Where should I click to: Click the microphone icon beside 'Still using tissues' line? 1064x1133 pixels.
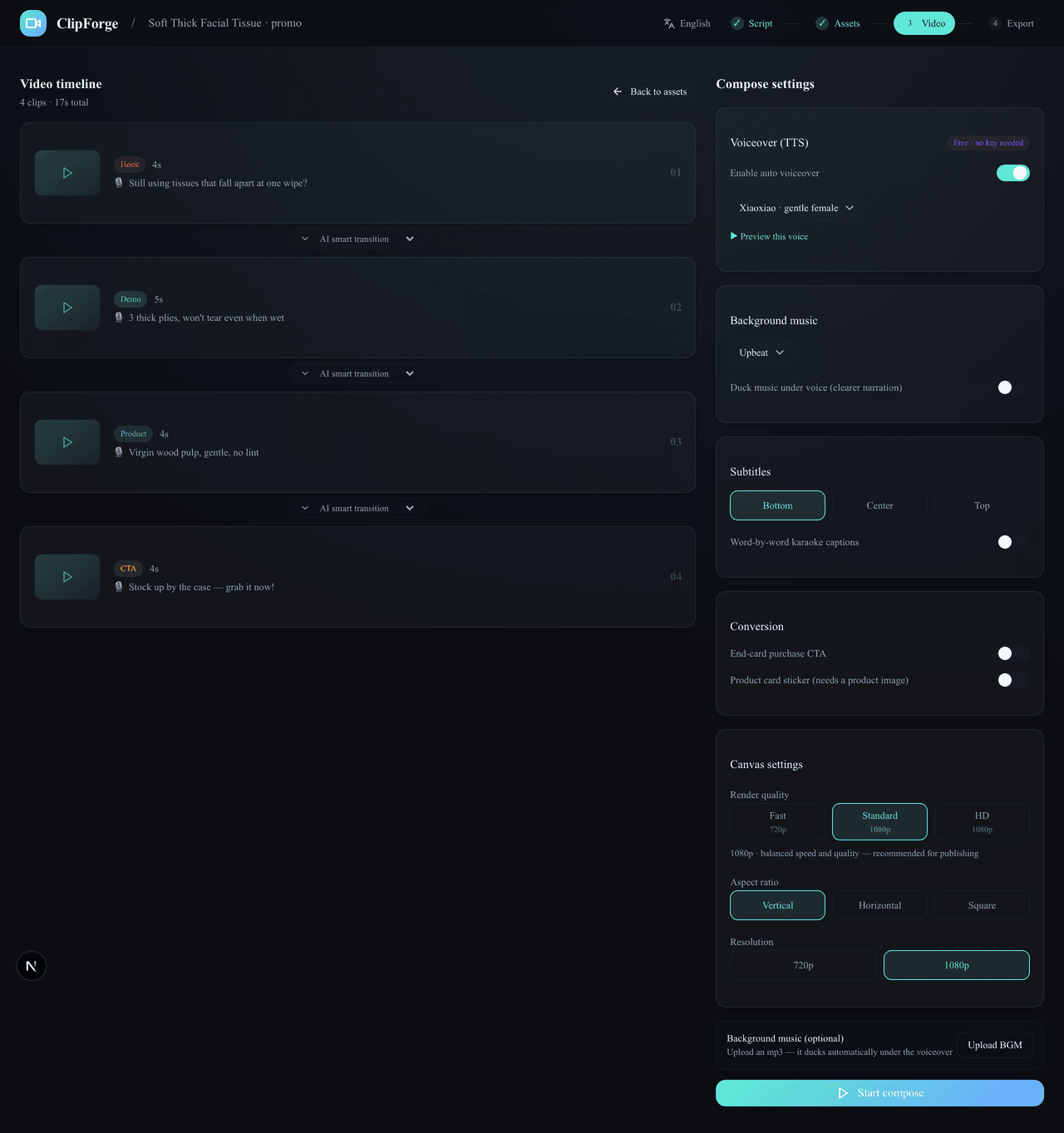(119, 183)
